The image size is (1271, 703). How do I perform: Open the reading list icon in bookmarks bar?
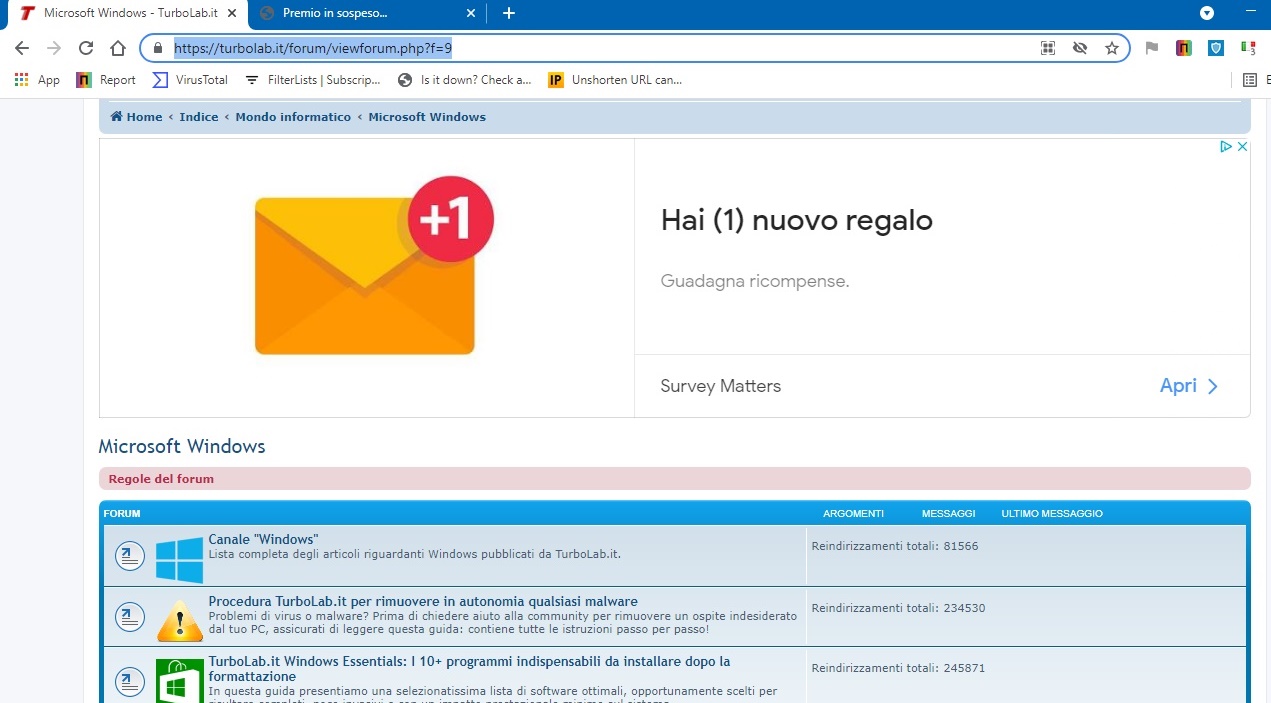1249,80
